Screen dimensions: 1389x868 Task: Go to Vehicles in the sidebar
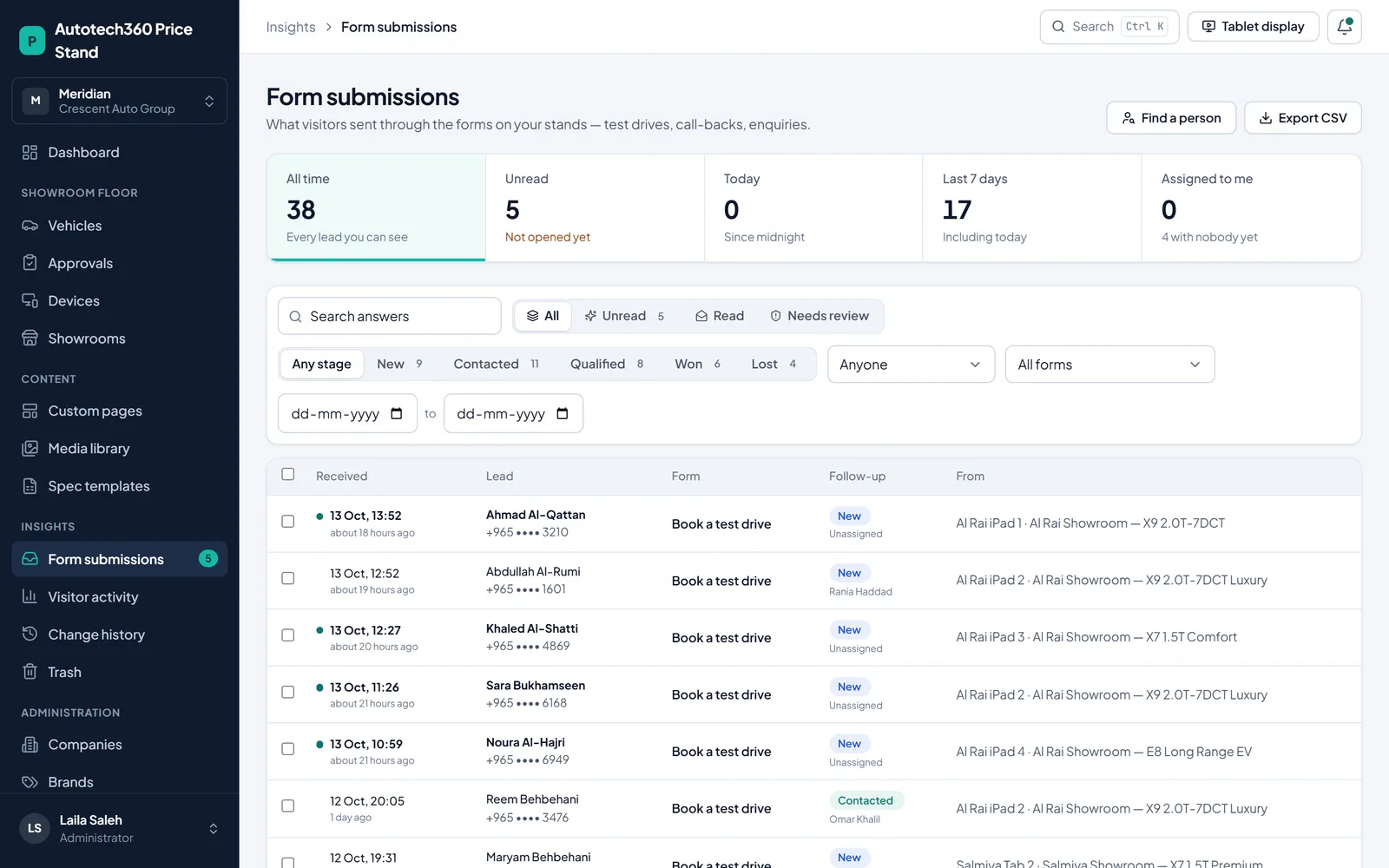[x=119, y=226]
